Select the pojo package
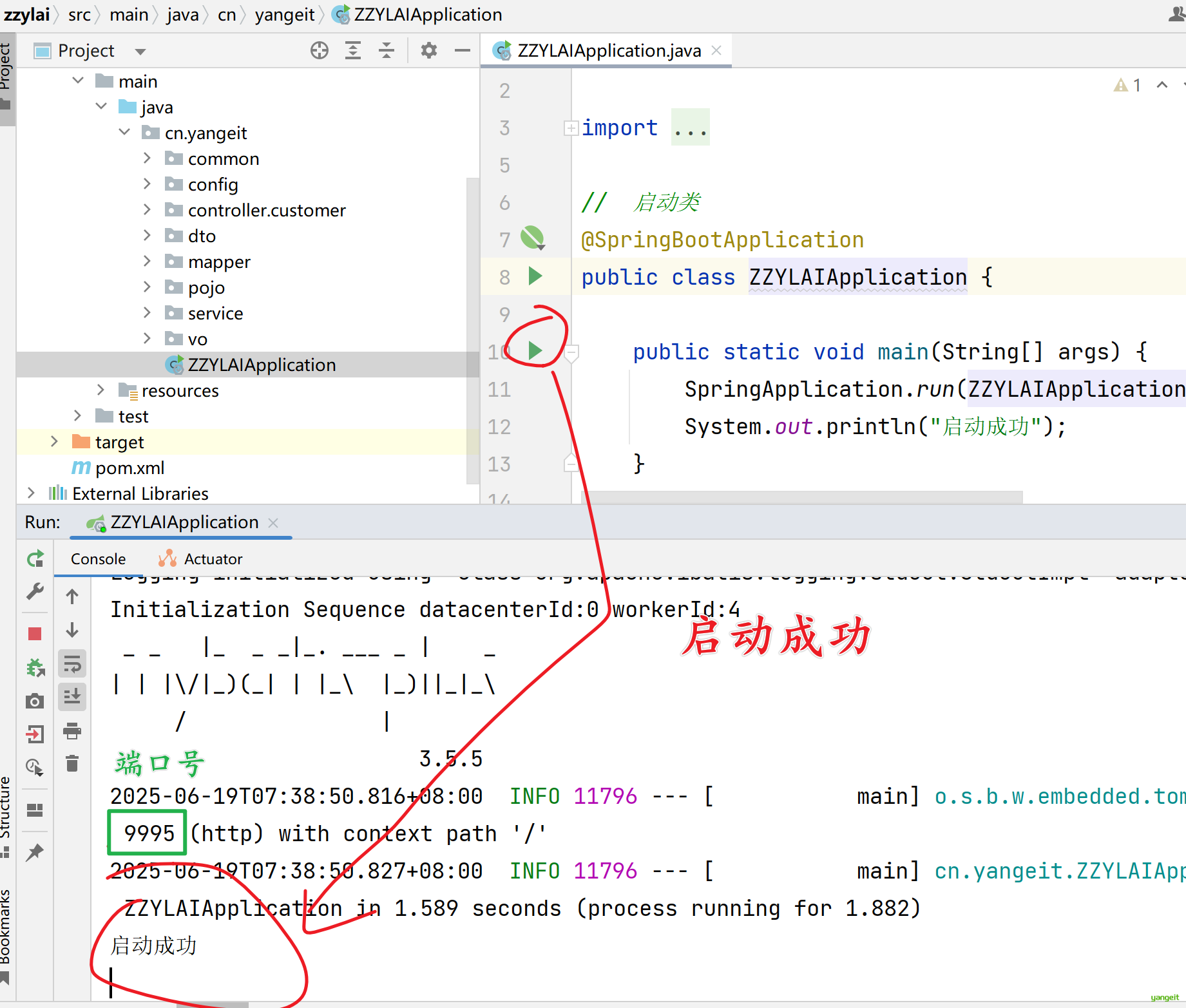Screen dimensions: 1186x1008 [247, 287]
